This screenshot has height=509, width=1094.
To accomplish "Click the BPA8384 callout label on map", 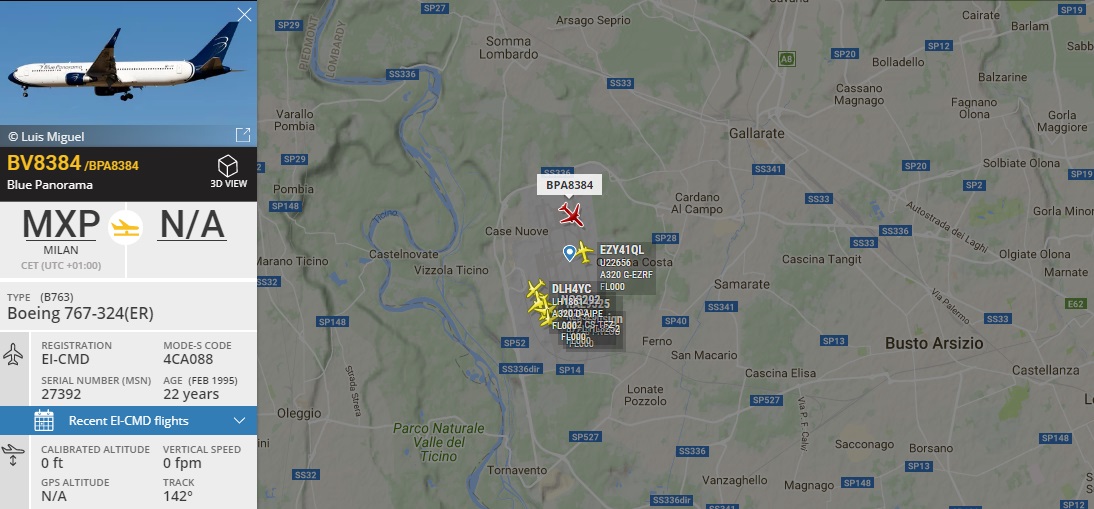I will click(569, 185).
